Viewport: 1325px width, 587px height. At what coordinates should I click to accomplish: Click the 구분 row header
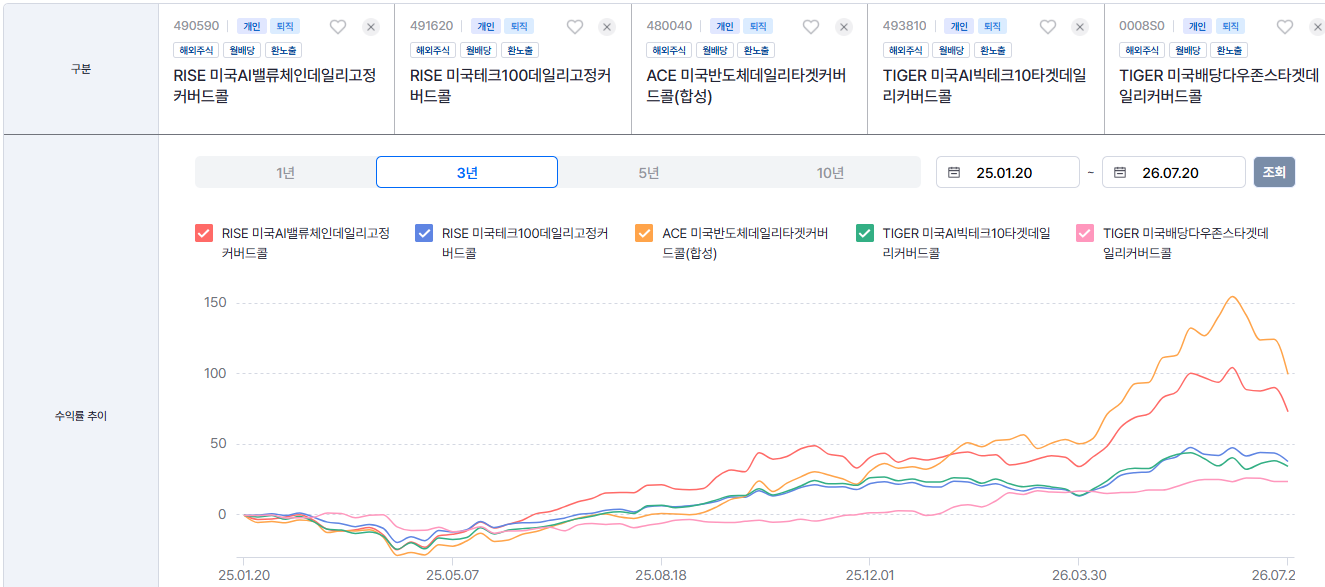tap(81, 69)
